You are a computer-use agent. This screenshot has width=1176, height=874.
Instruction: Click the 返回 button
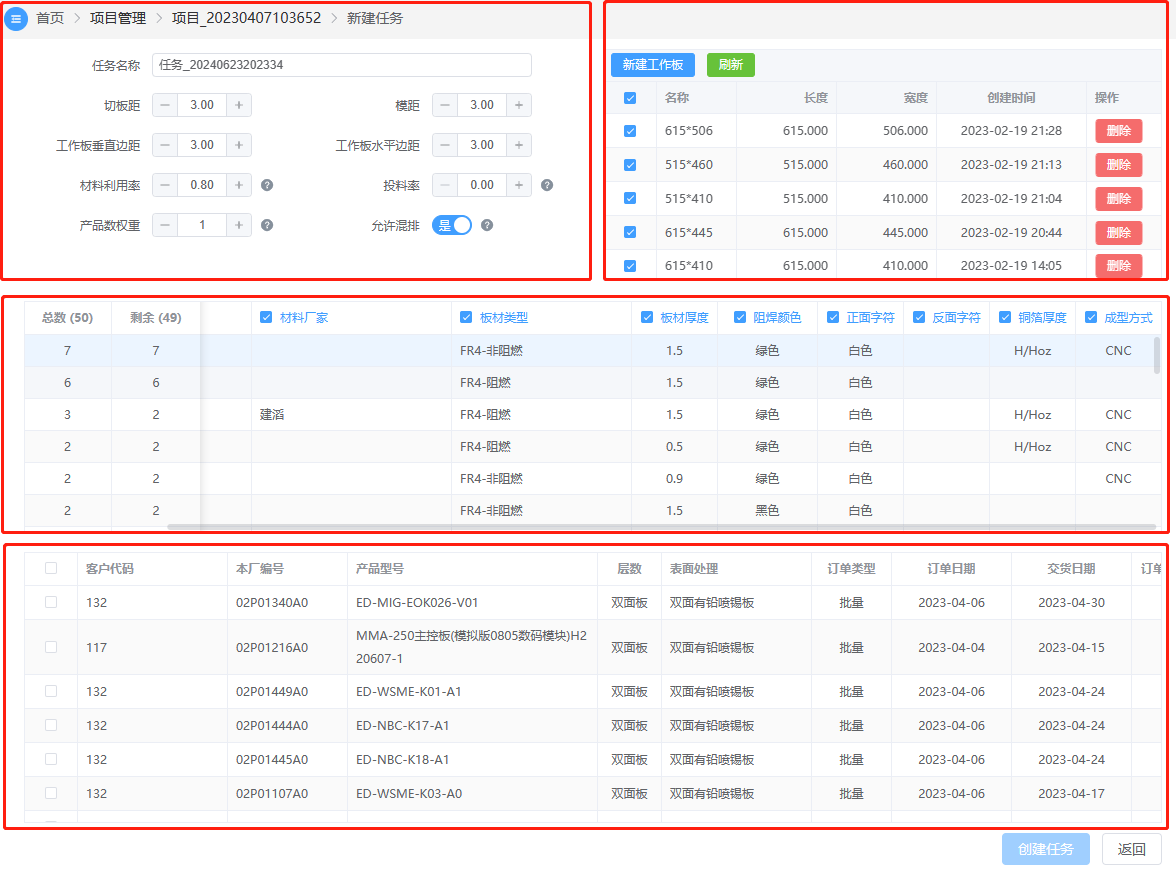click(x=1132, y=849)
